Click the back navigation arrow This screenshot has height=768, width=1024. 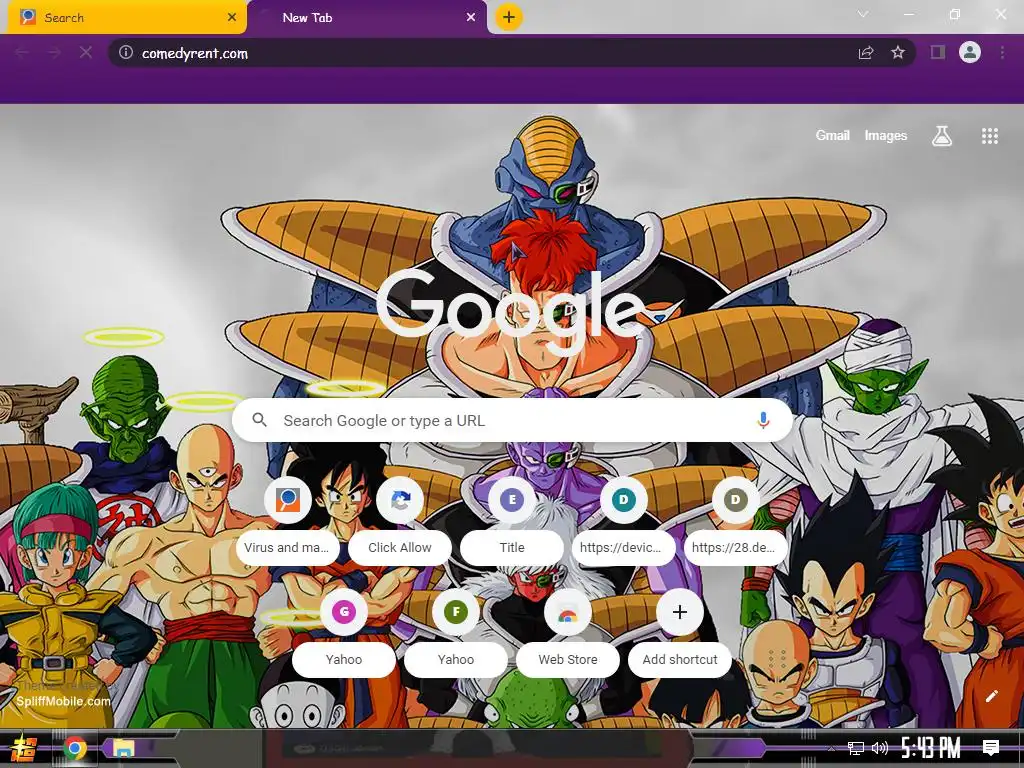[x=22, y=53]
